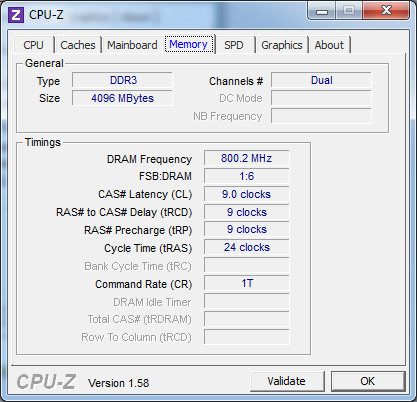Click the Size field showing 4096 MBytes
Image resolution: width=417 pixels, height=402 pixels.
[x=122, y=98]
